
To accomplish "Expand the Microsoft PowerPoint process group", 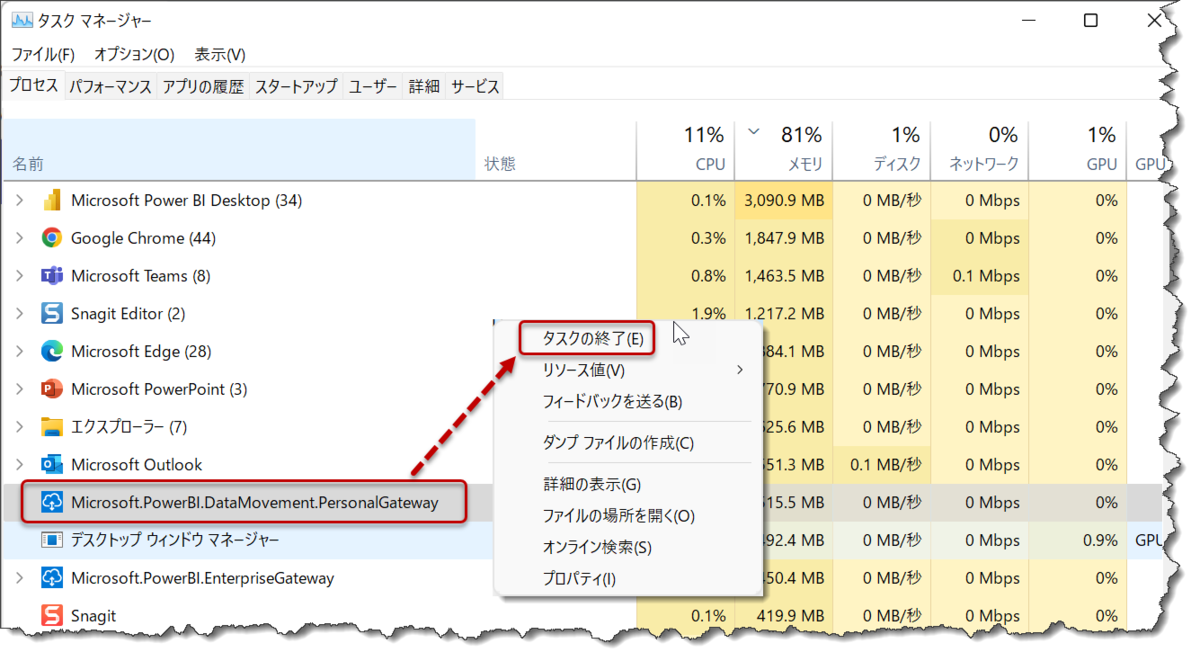I will (19, 389).
